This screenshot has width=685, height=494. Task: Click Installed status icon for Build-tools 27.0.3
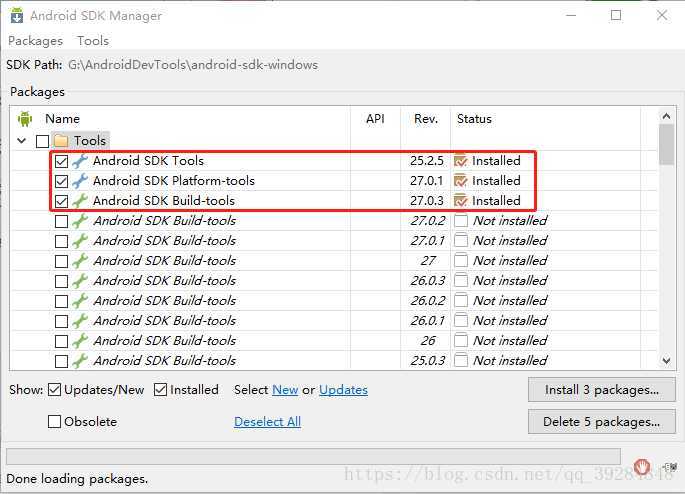click(x=461, y=201)
